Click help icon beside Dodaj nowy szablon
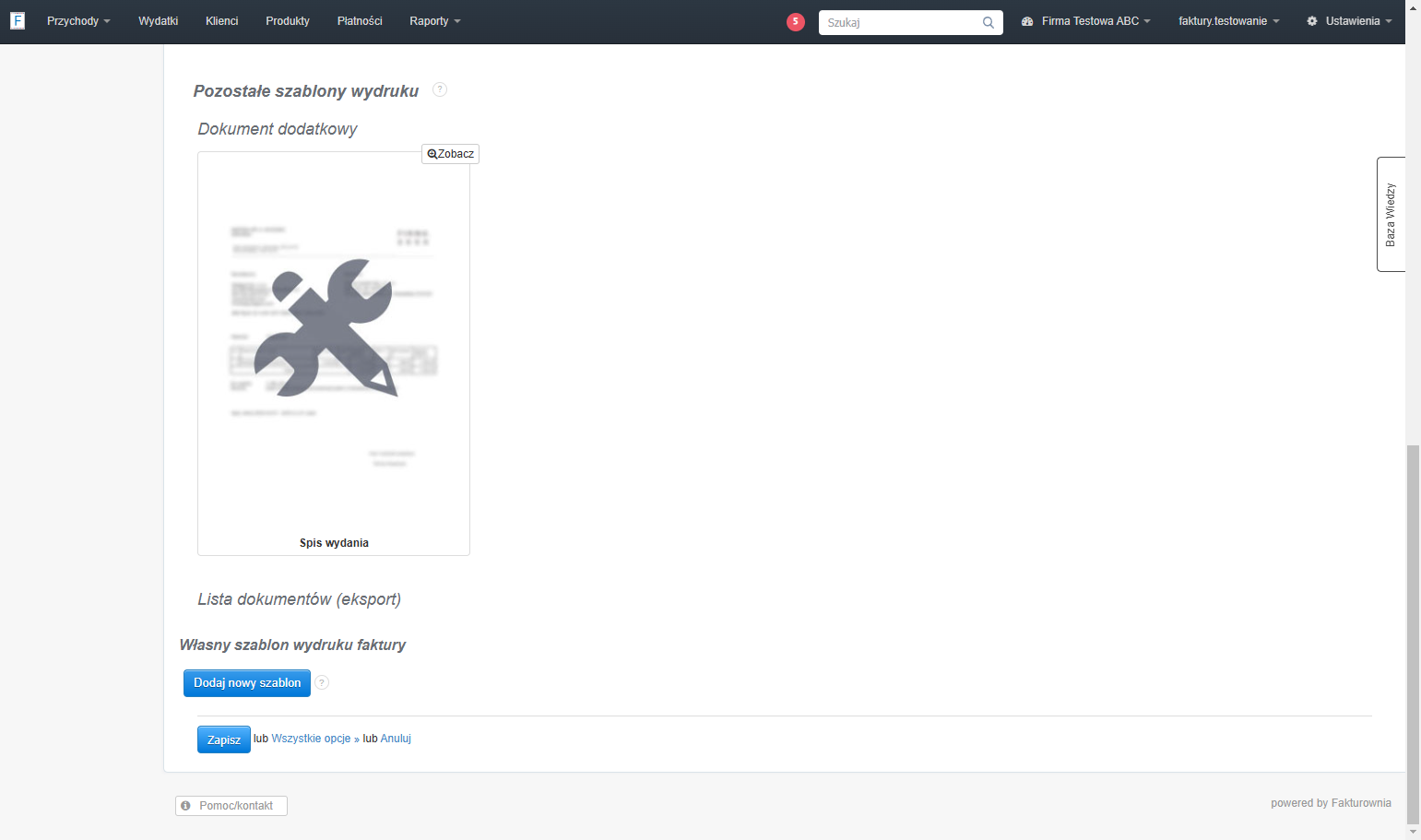This screenshot has width=1421, height=840. (x=322, y=682)
